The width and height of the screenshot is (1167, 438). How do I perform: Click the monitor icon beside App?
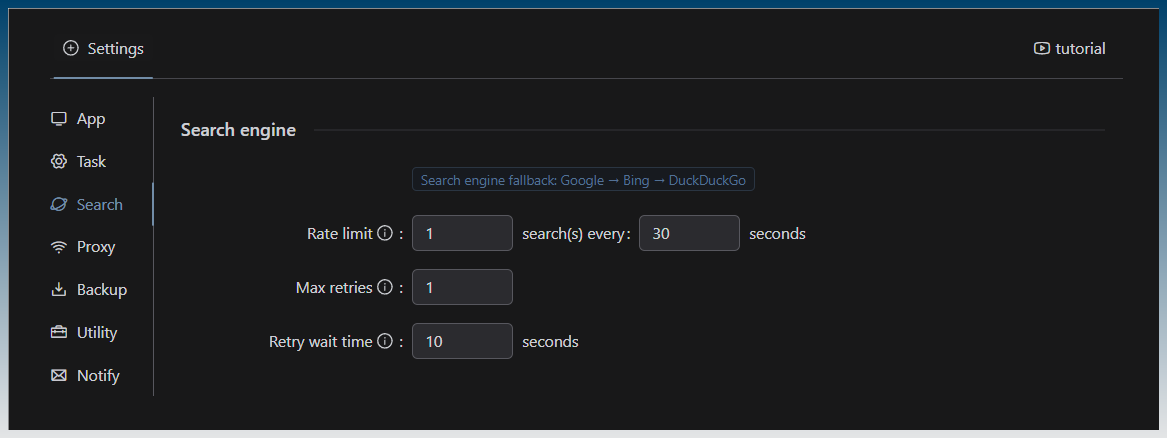coord(59,119)
